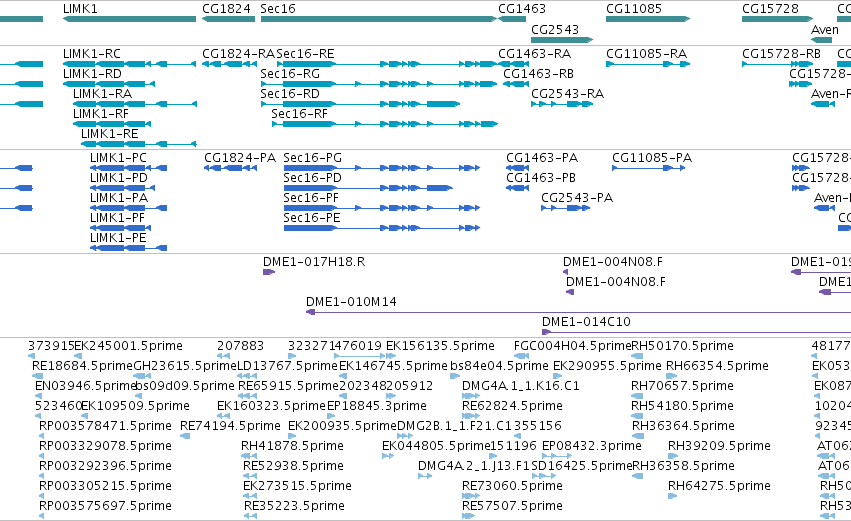Click the LIMK1-PE protein label

(118, 238)
